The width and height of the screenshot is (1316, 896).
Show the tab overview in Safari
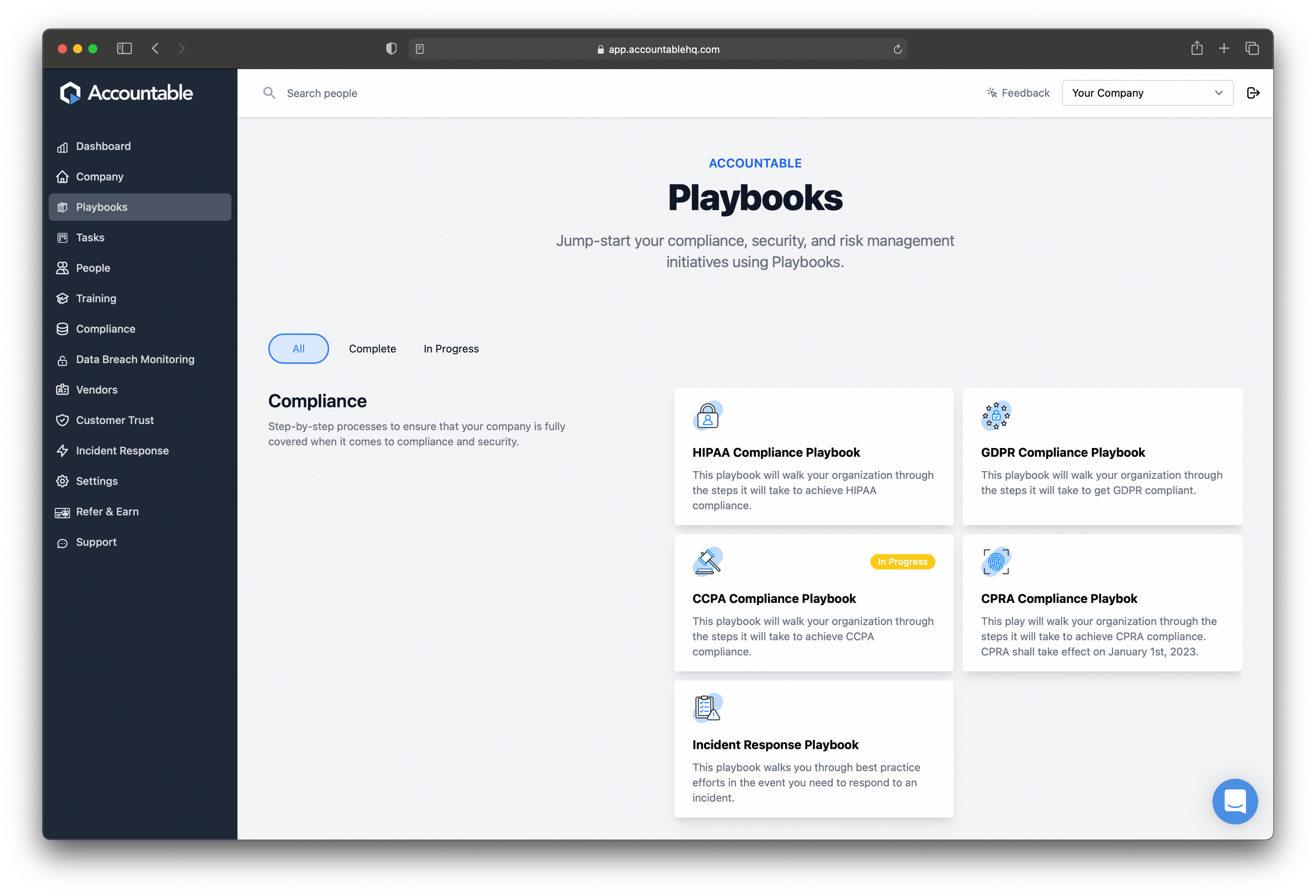coord(1251,49)
